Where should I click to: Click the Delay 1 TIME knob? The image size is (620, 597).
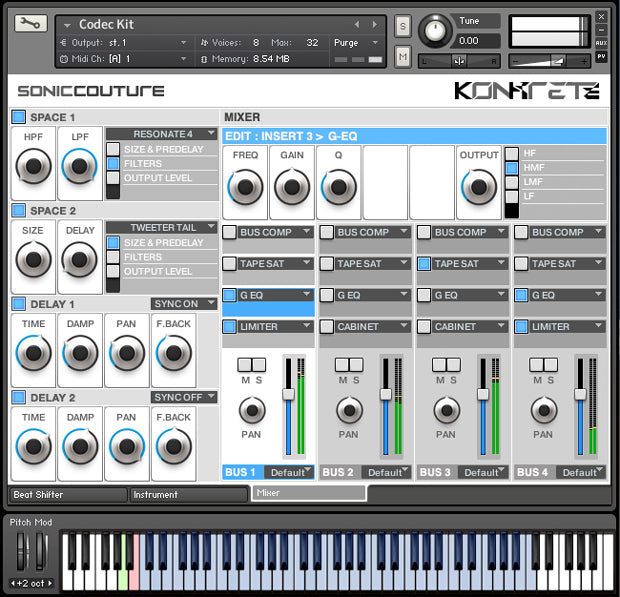[x=33, y=353]
